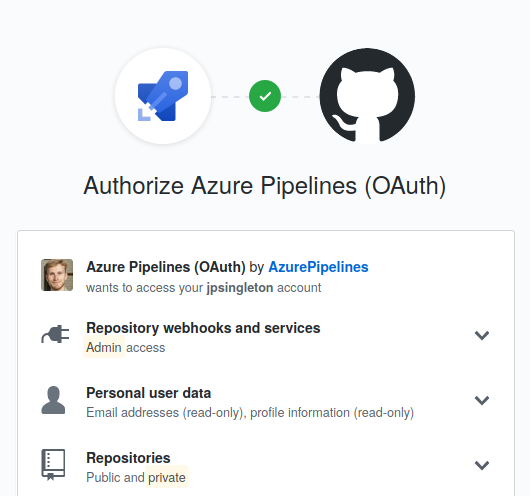Open the AzurePipelines developer link
530x496 pixels.
318,267
